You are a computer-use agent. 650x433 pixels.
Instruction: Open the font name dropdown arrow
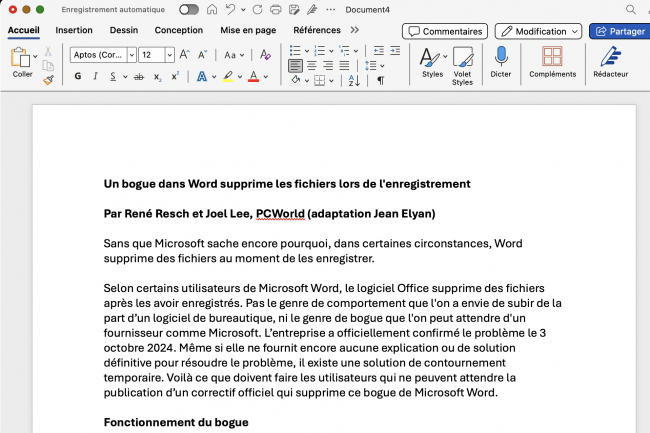(132, 55)
